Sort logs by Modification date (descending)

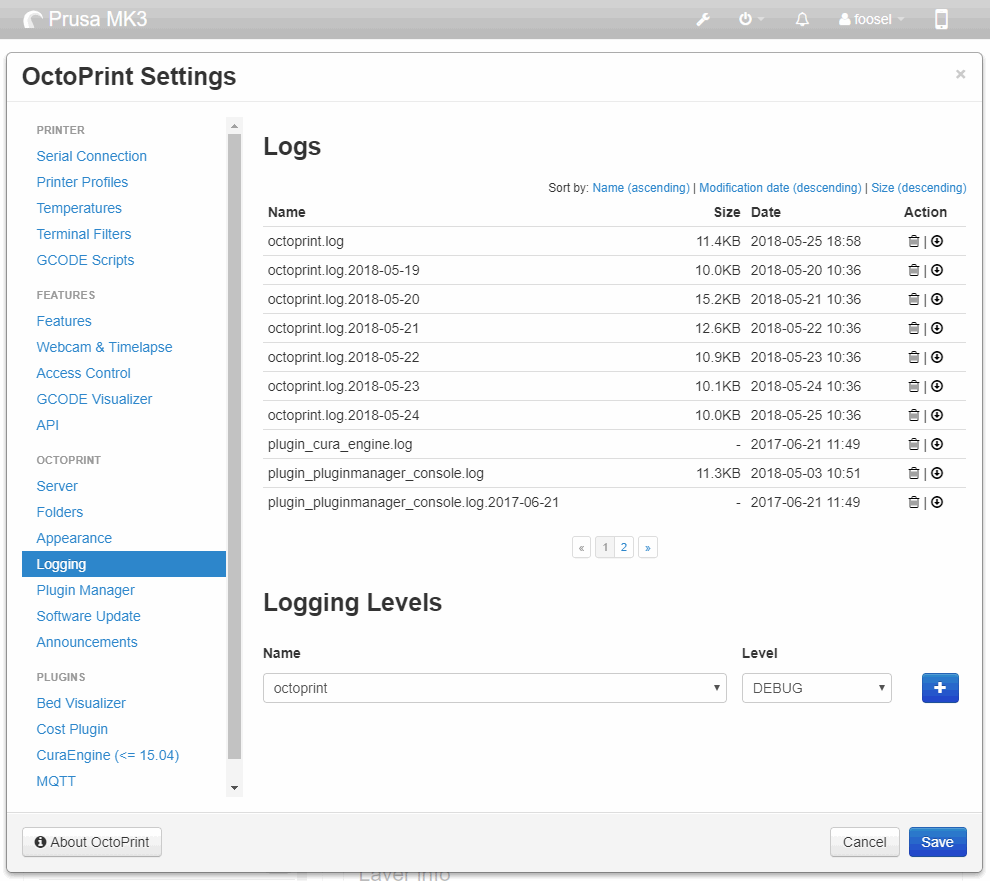click(780, 188)
